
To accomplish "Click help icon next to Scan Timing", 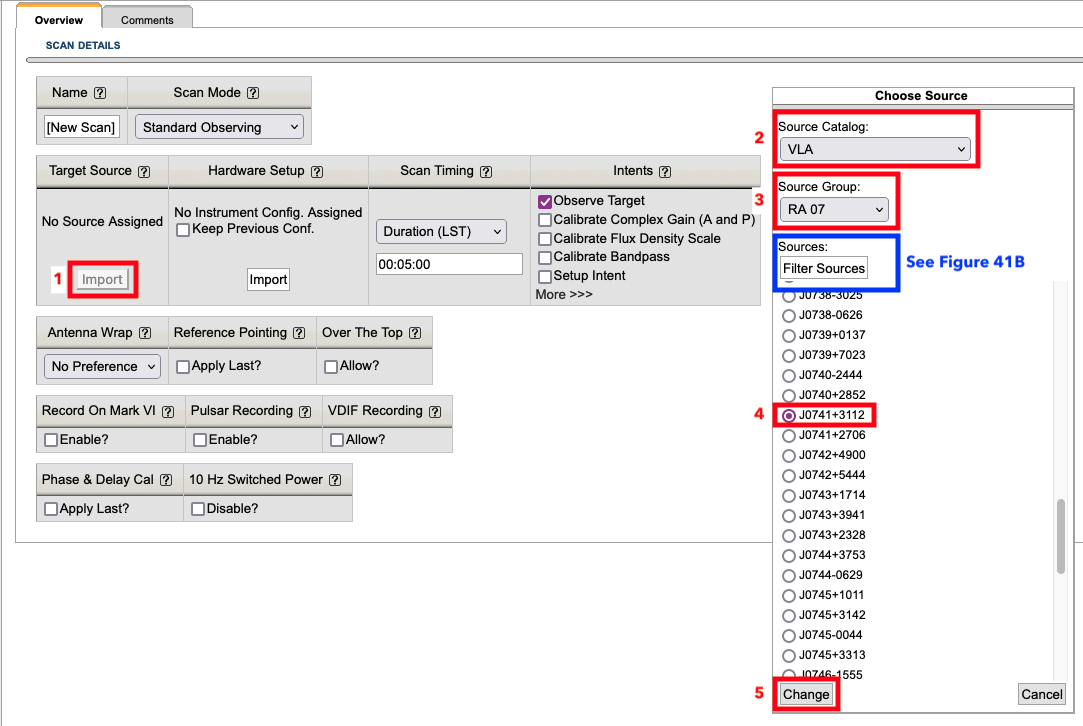I will (x=486, y=171).
